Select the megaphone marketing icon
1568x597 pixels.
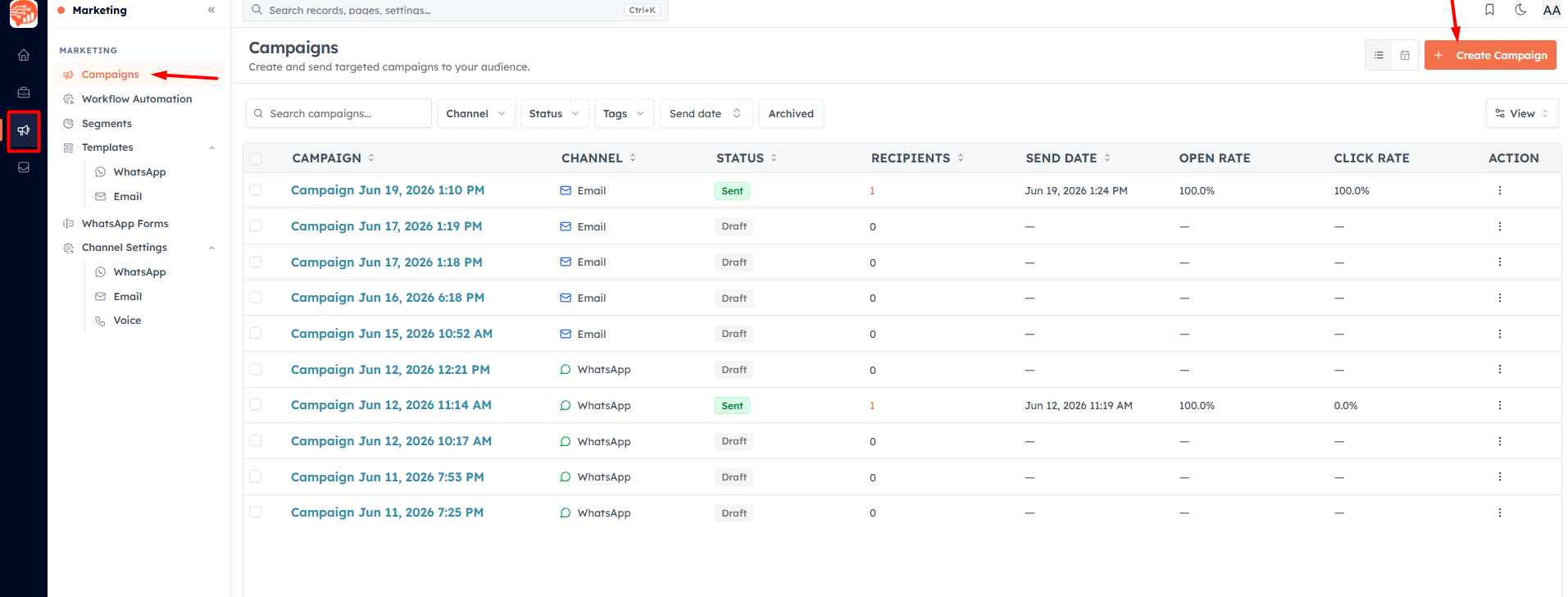pyautogui.click(x=24, y=130)
